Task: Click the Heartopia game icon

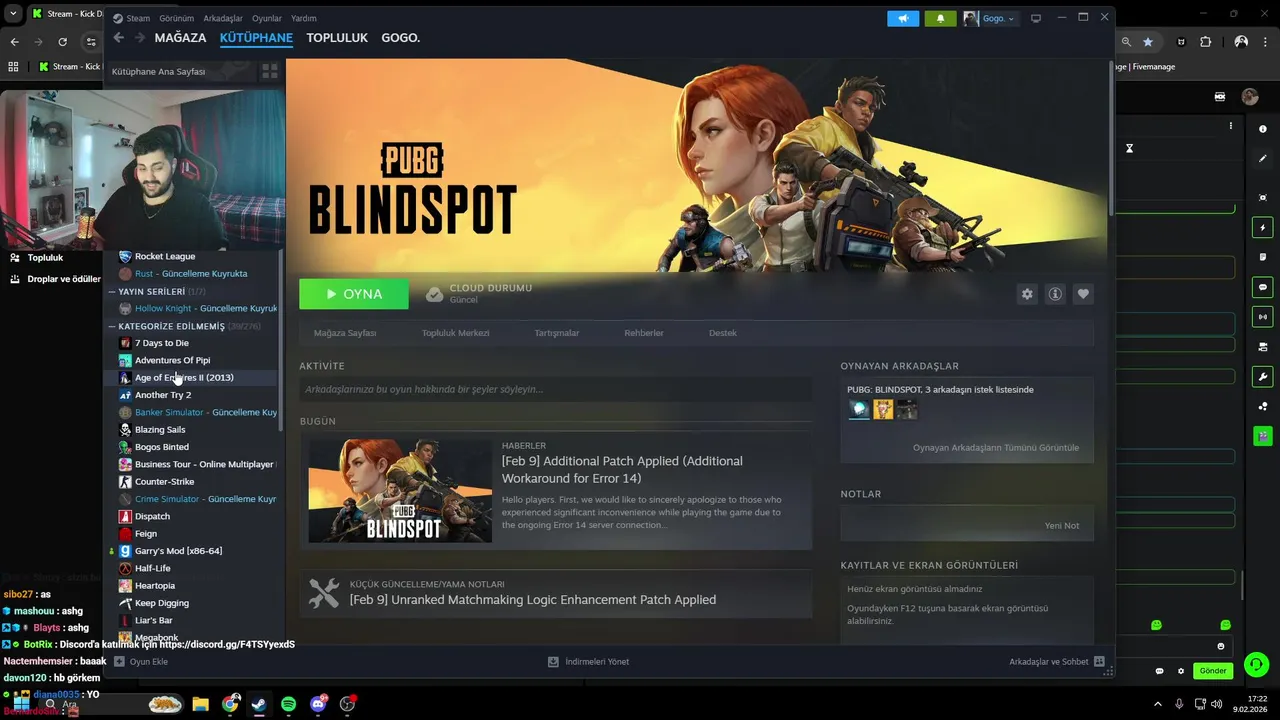Action: pyautogui.click(x=125, y=586)
